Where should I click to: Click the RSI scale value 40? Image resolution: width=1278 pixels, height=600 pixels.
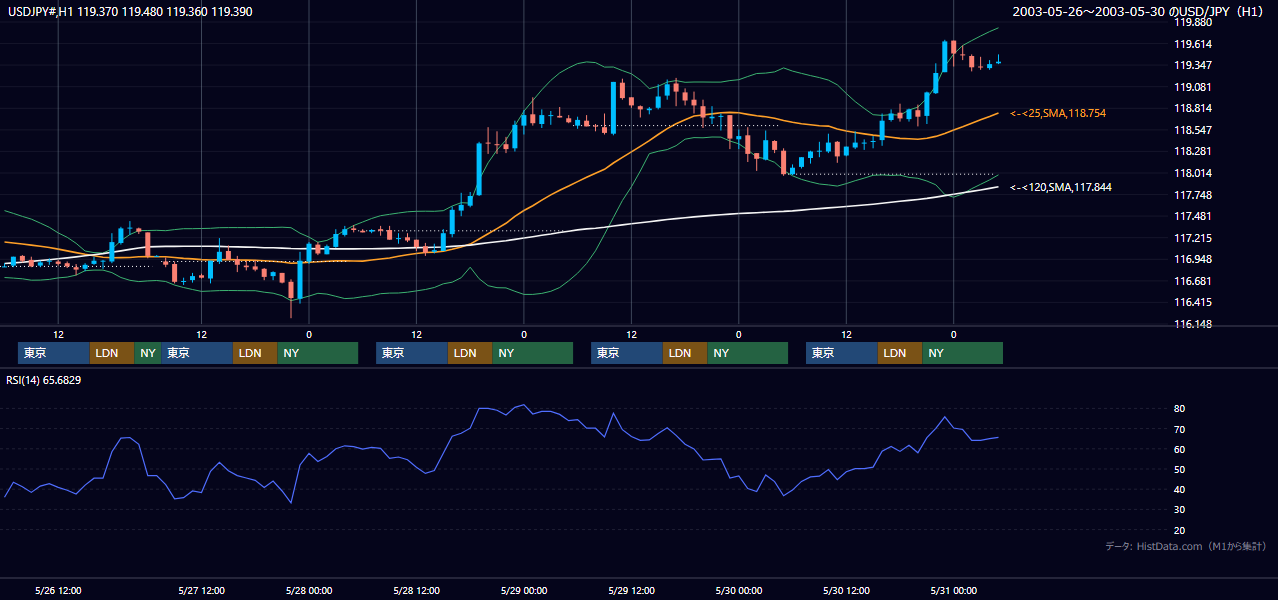1179,489
